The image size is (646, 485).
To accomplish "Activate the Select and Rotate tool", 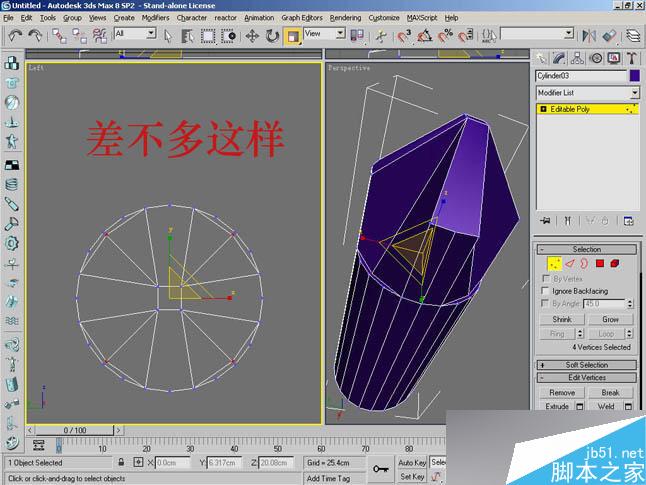I will [x=272, y=36].
